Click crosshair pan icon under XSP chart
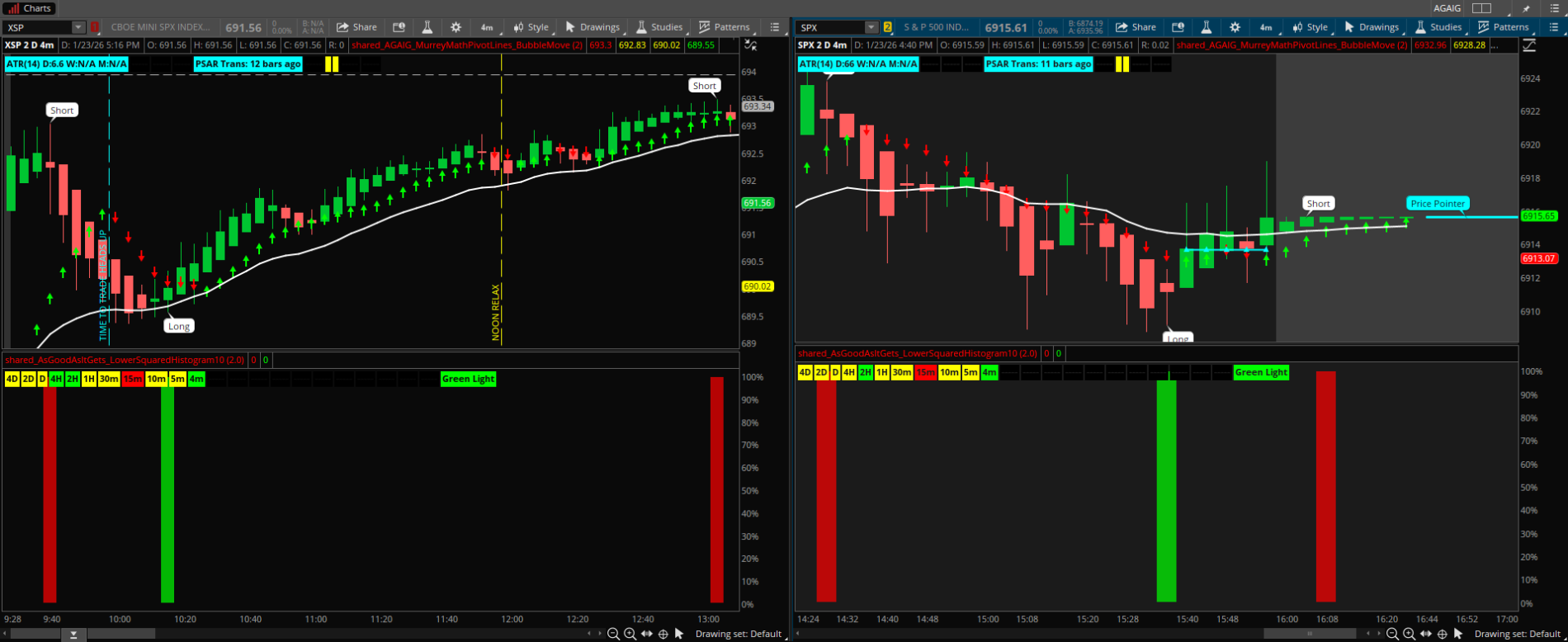1568x642 pixels. [663, 634]
